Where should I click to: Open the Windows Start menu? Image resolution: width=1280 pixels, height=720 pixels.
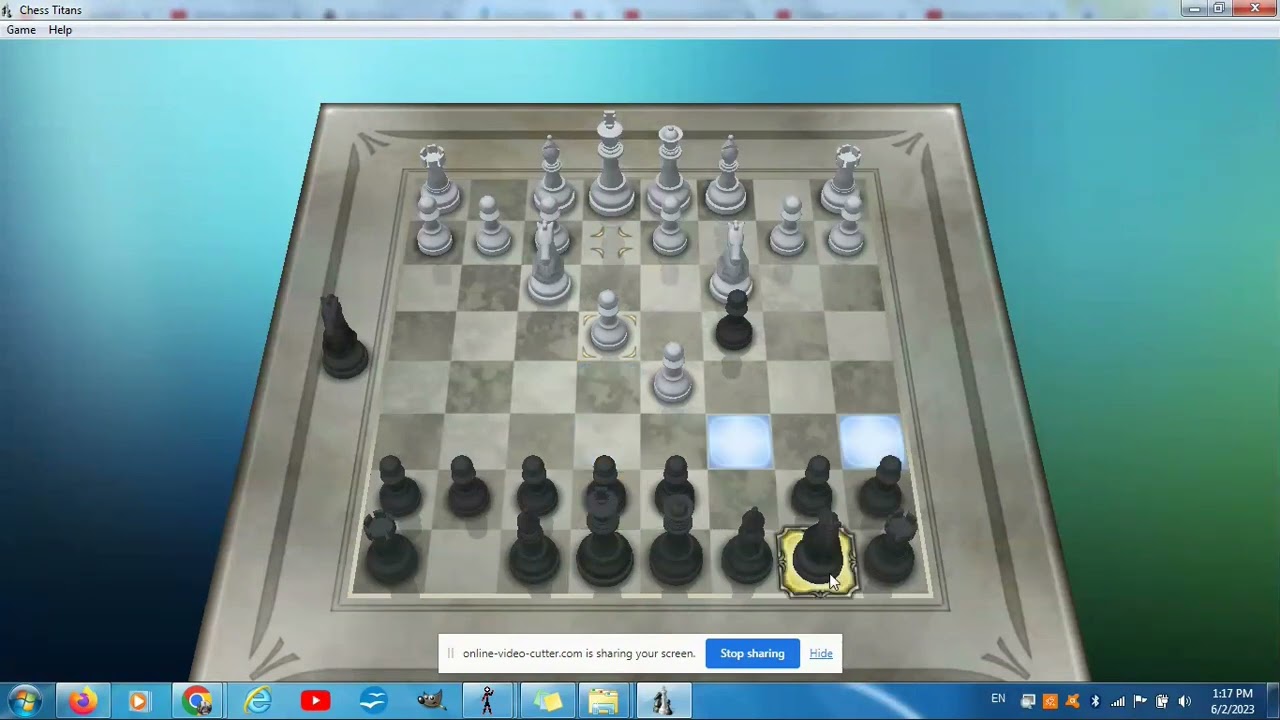coord(25,701)
